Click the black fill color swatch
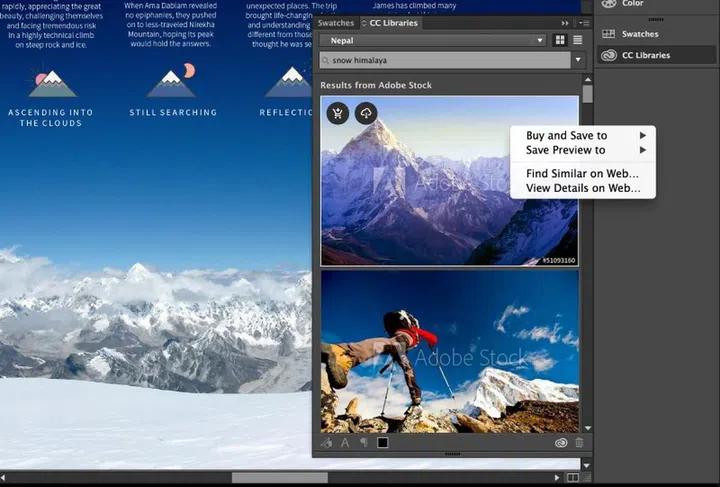This screenshot has height=487, width=720. 383,443
